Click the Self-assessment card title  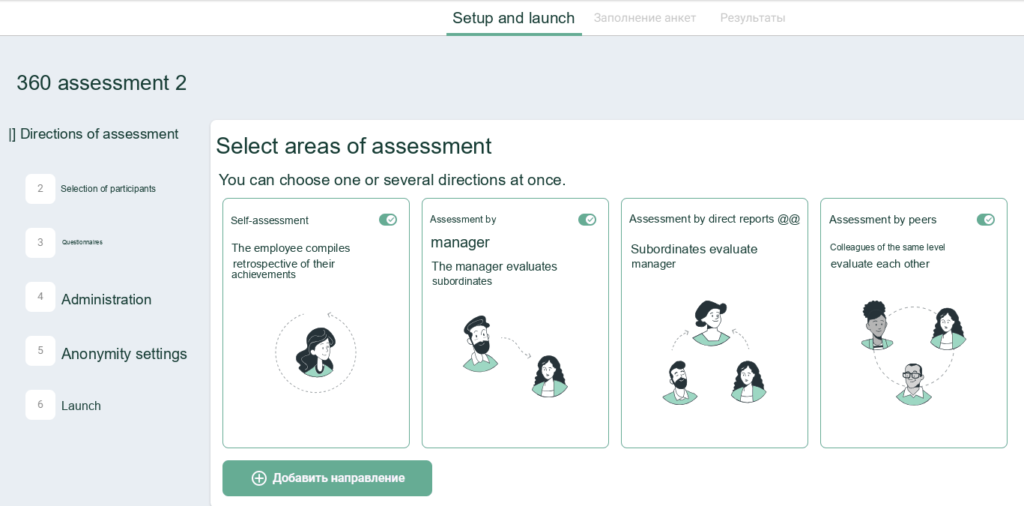point(270,221)
